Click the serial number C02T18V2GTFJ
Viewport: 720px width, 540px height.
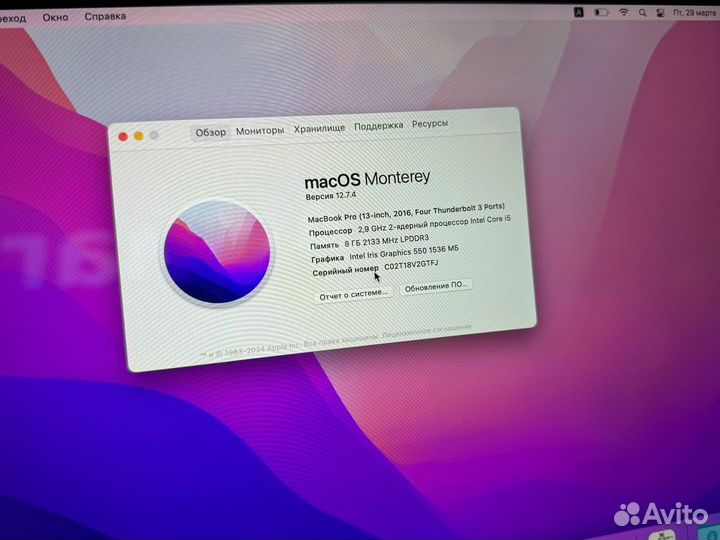pyautogui.click(x=411, y=265)
